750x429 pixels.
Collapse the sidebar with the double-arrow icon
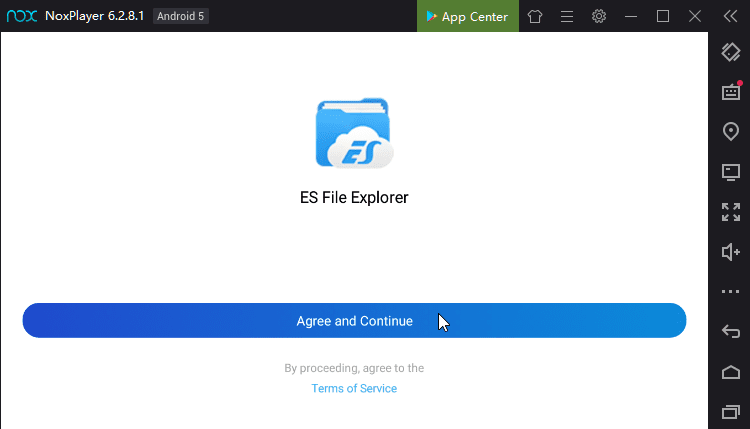pos(730,16)
